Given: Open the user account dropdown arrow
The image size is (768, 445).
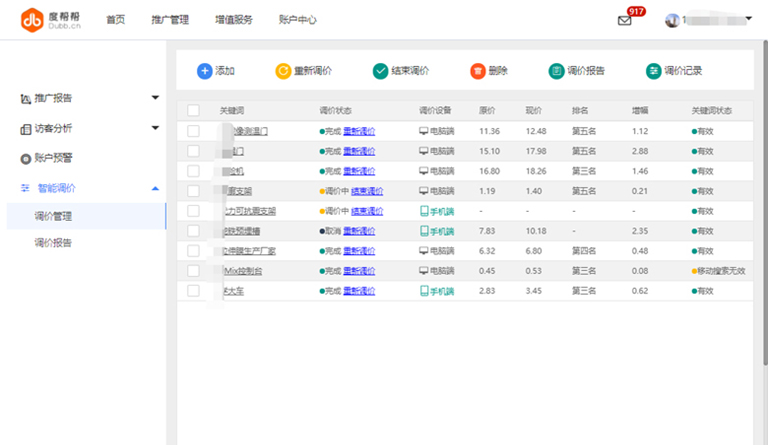Looking at the screenshot, I should [749, 19].
